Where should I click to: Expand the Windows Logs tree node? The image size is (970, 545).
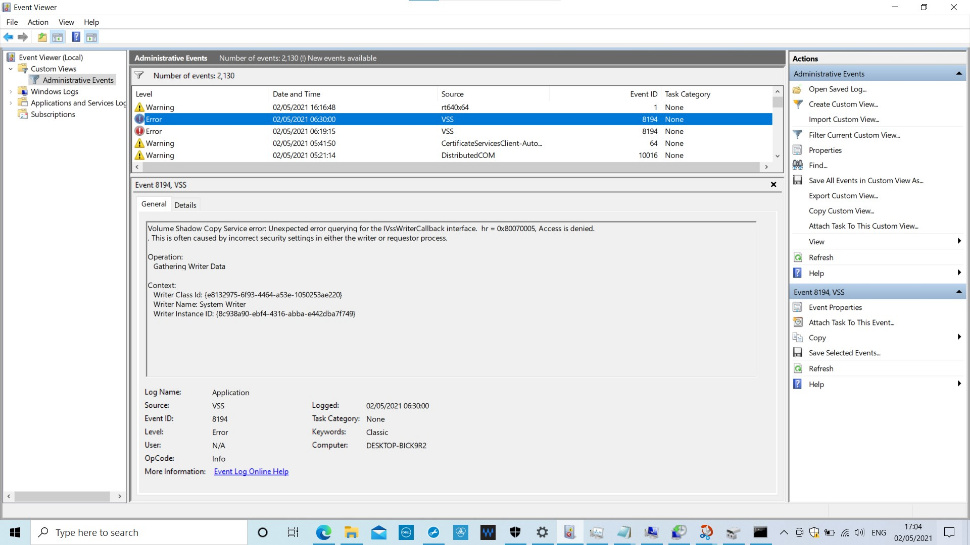(11, 92)
